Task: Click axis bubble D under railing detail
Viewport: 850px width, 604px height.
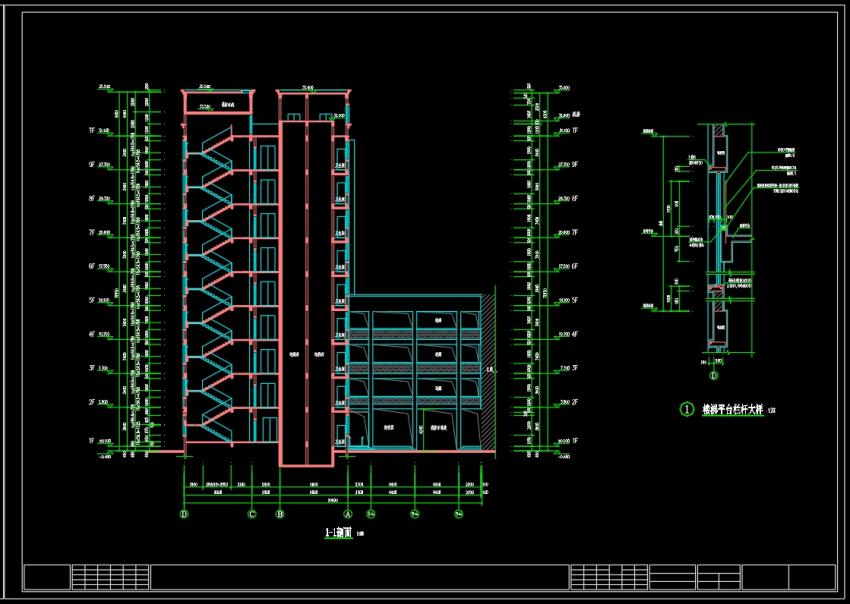Action: (713, 375)
